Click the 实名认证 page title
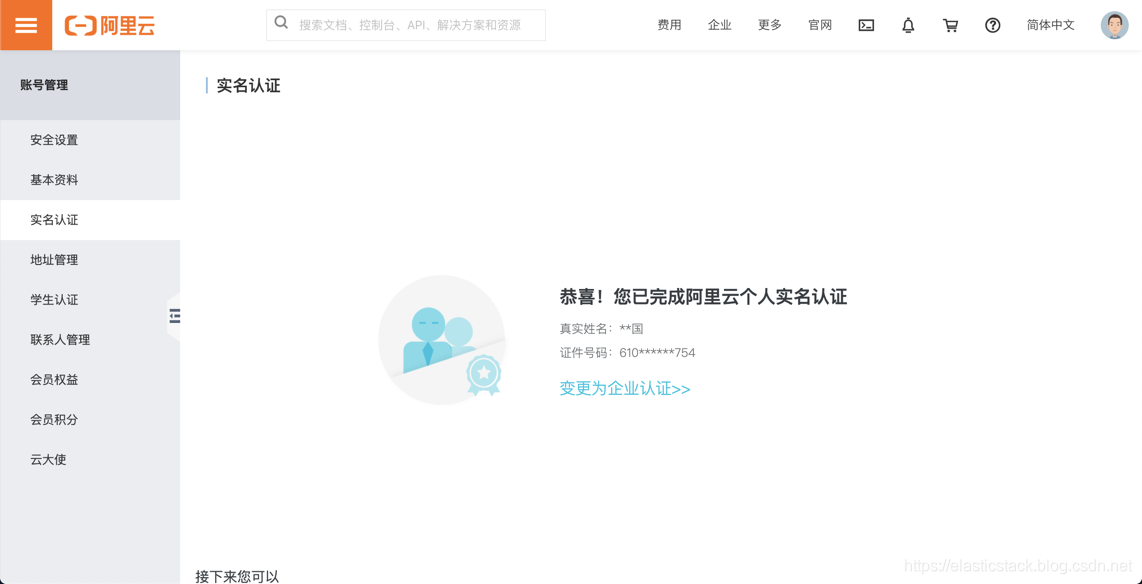The width and height of the screenshot is (1142, 584). (x=248, y=86)
